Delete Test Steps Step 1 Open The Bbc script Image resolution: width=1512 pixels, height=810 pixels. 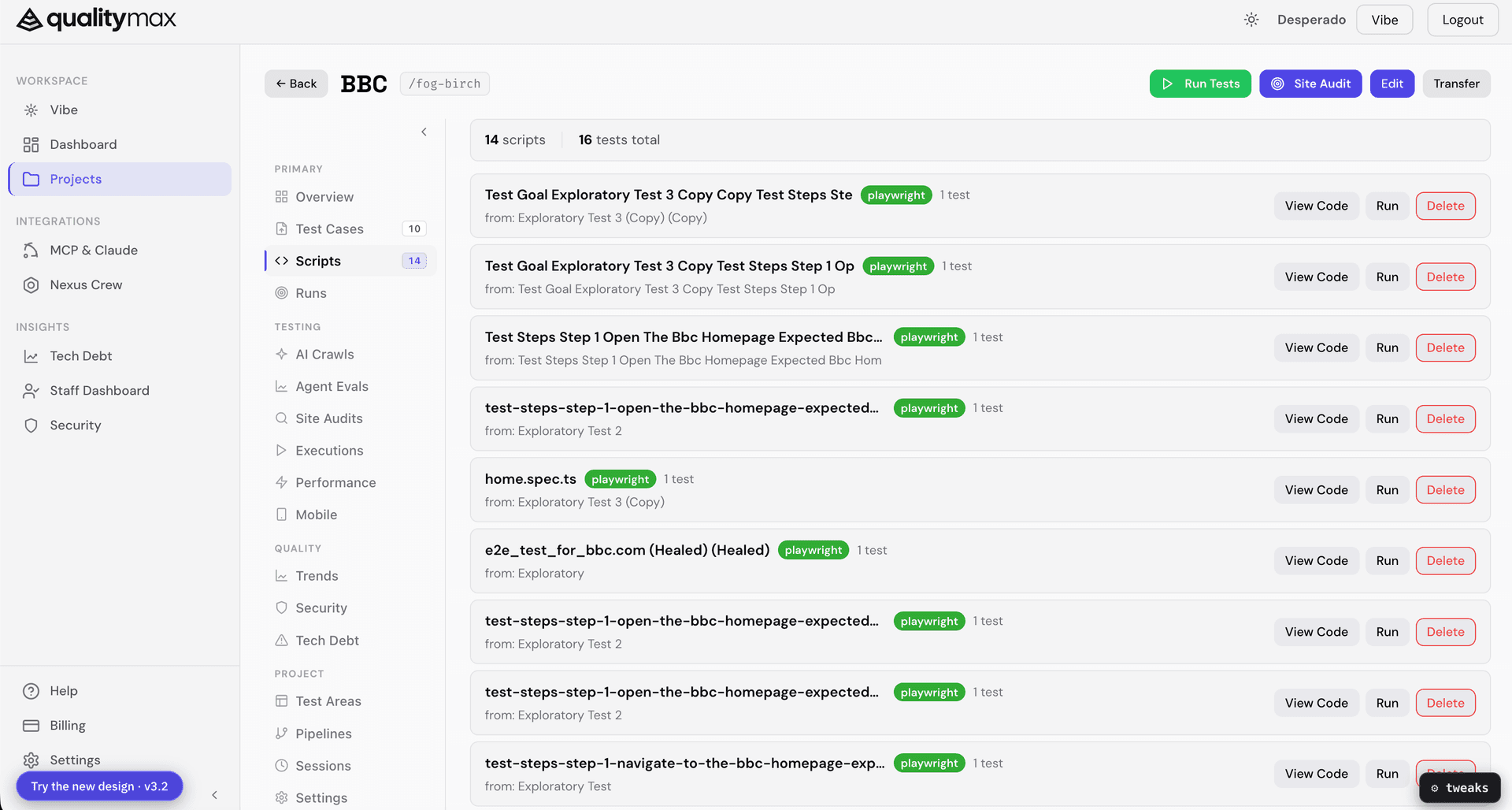1445,348
